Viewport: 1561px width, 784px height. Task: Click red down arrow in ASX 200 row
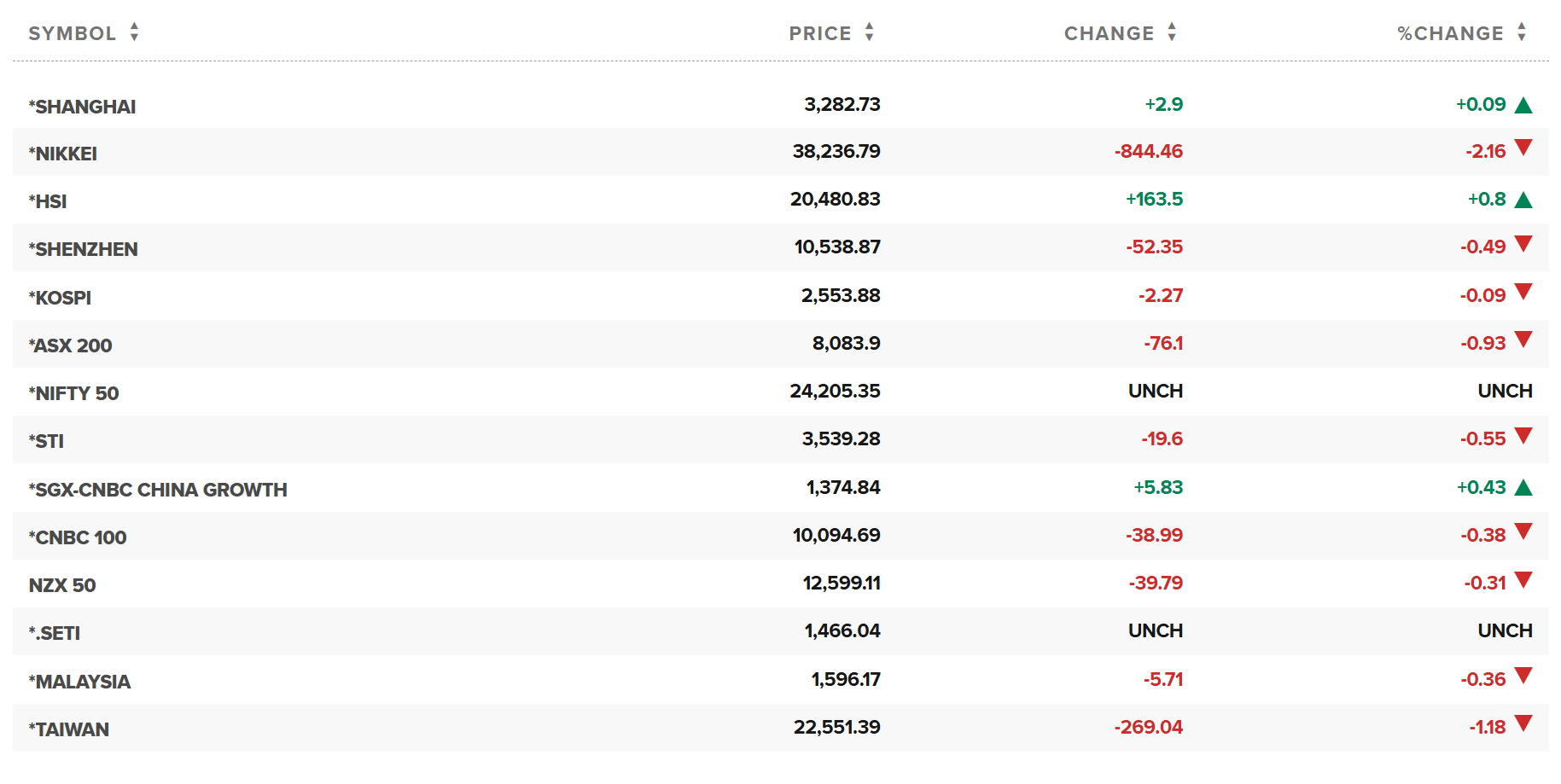click(x=1523, y=340)
